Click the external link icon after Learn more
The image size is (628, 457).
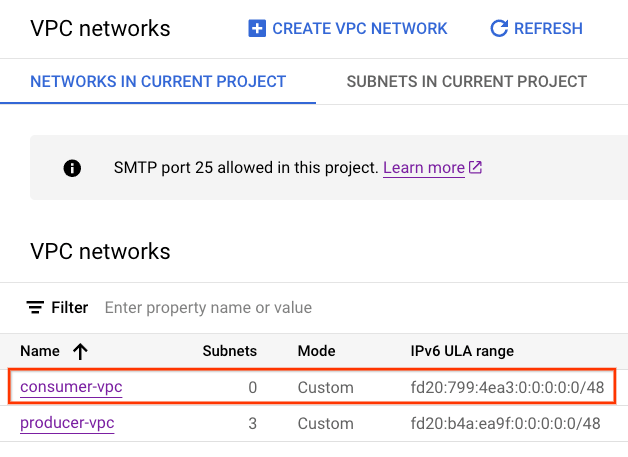point(476,168)
